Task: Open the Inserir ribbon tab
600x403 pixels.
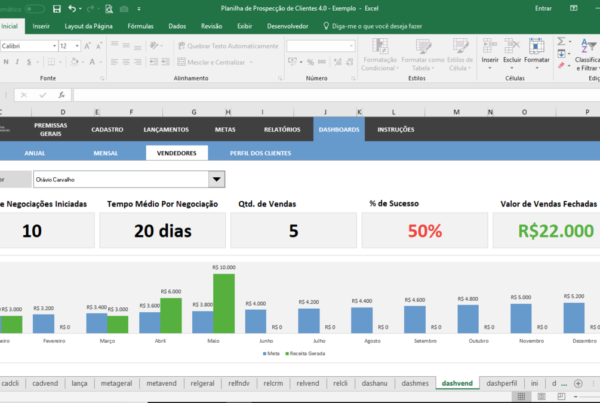Action: coord(41,26)
